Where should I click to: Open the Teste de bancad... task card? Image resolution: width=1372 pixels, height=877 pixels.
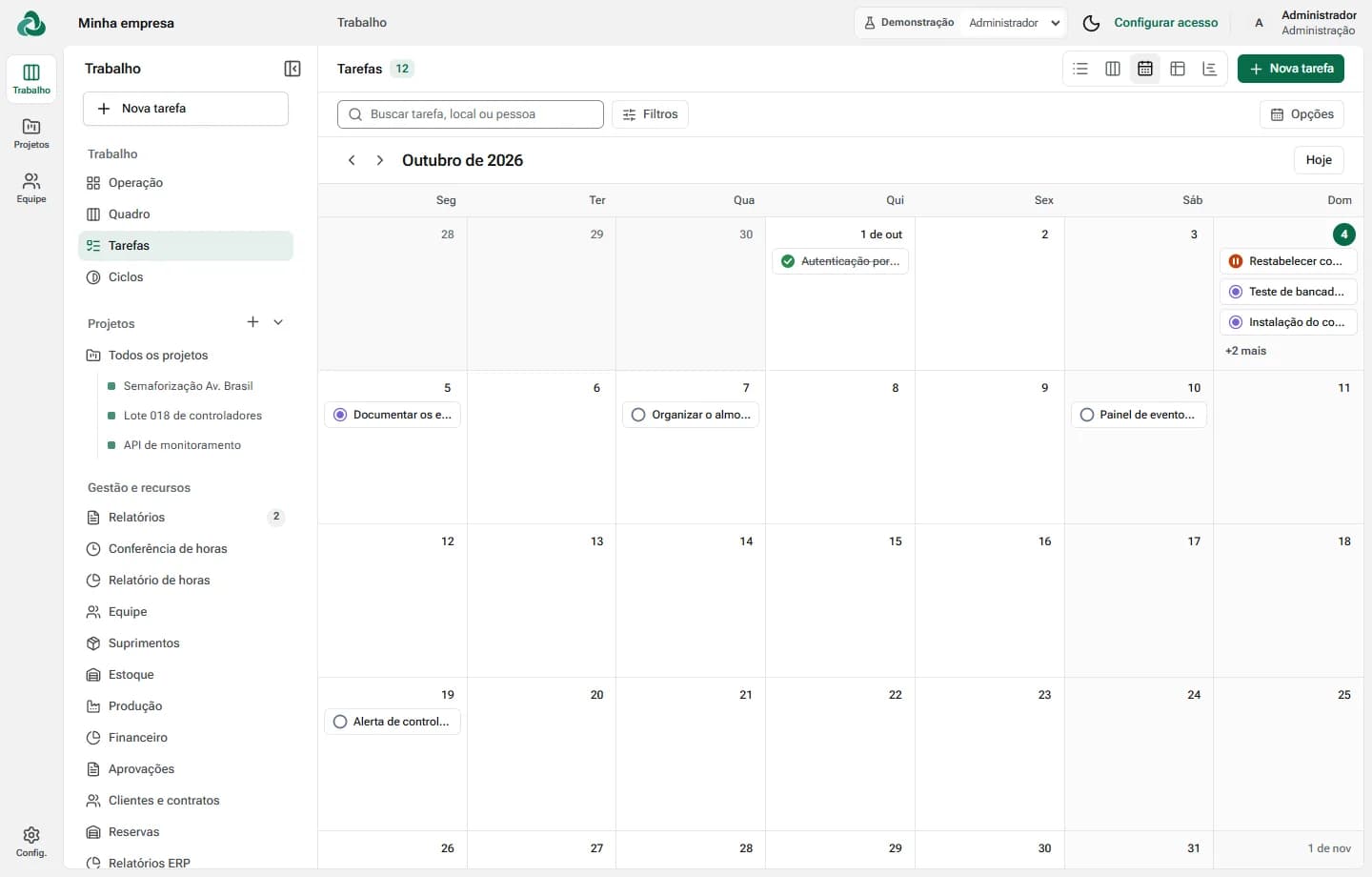[x=1288, y=292]
